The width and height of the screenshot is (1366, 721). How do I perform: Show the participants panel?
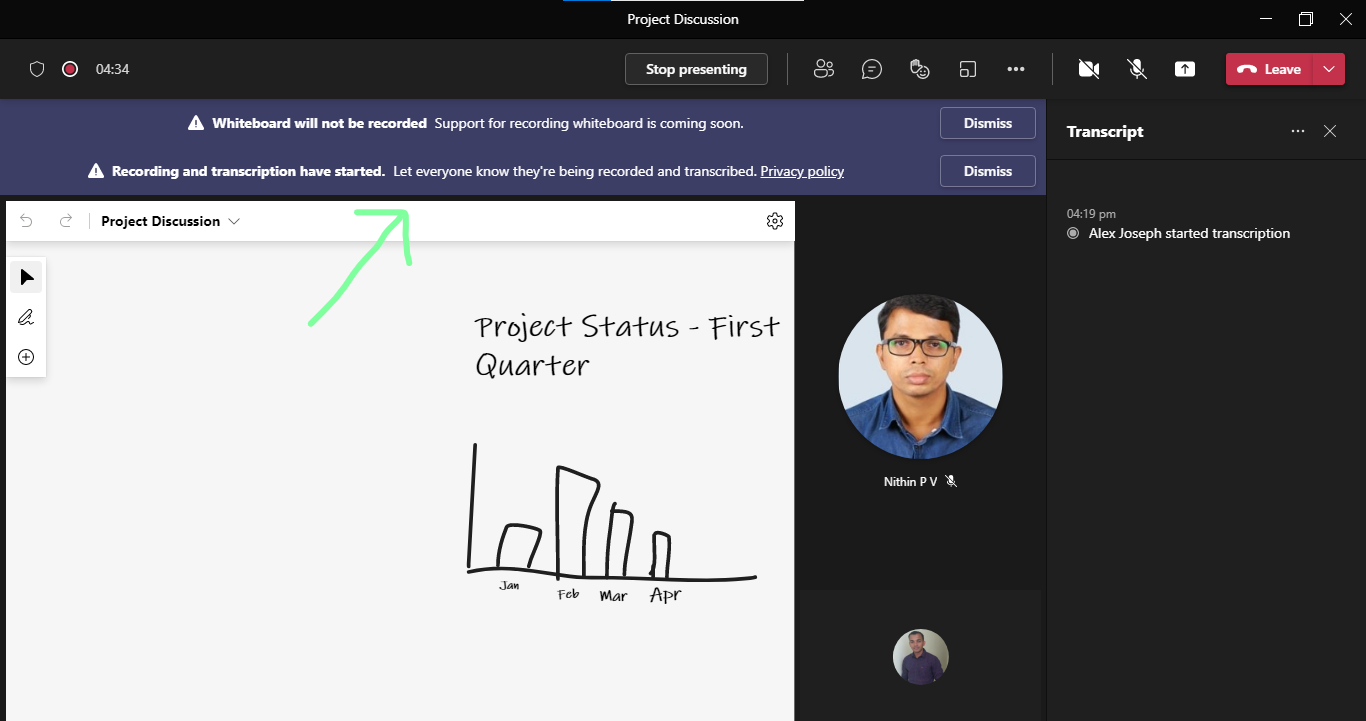[x=824, y=69]
